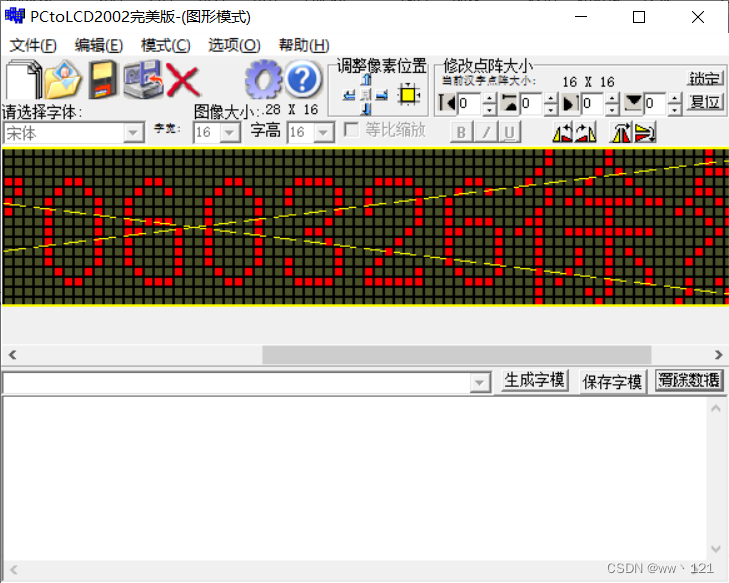Screen dimensions: 729x583
Task: Toggle italic formatting button
Action: tap(486, 132)
